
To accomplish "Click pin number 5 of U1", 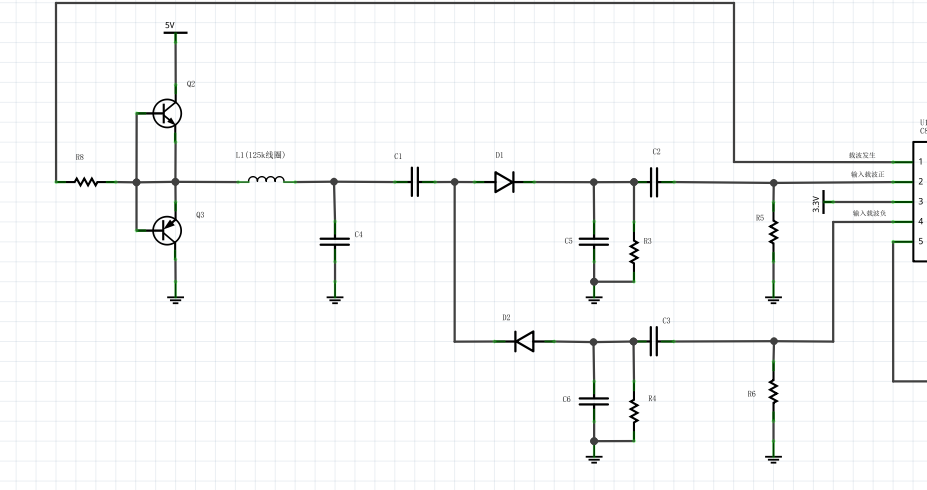I will (x=920, y=241).
